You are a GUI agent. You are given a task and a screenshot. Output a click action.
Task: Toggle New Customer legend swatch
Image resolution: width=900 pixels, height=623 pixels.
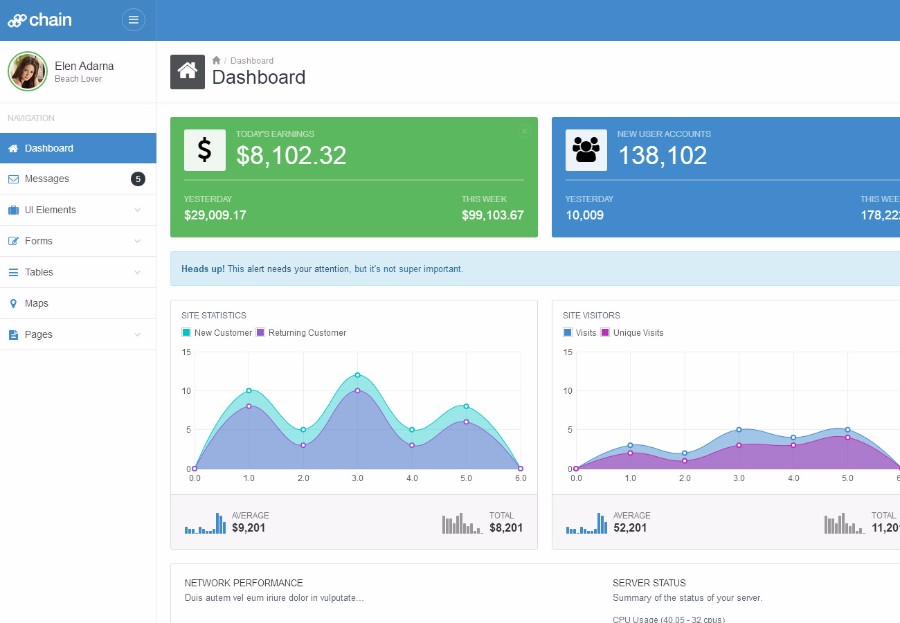coord(186,332)
